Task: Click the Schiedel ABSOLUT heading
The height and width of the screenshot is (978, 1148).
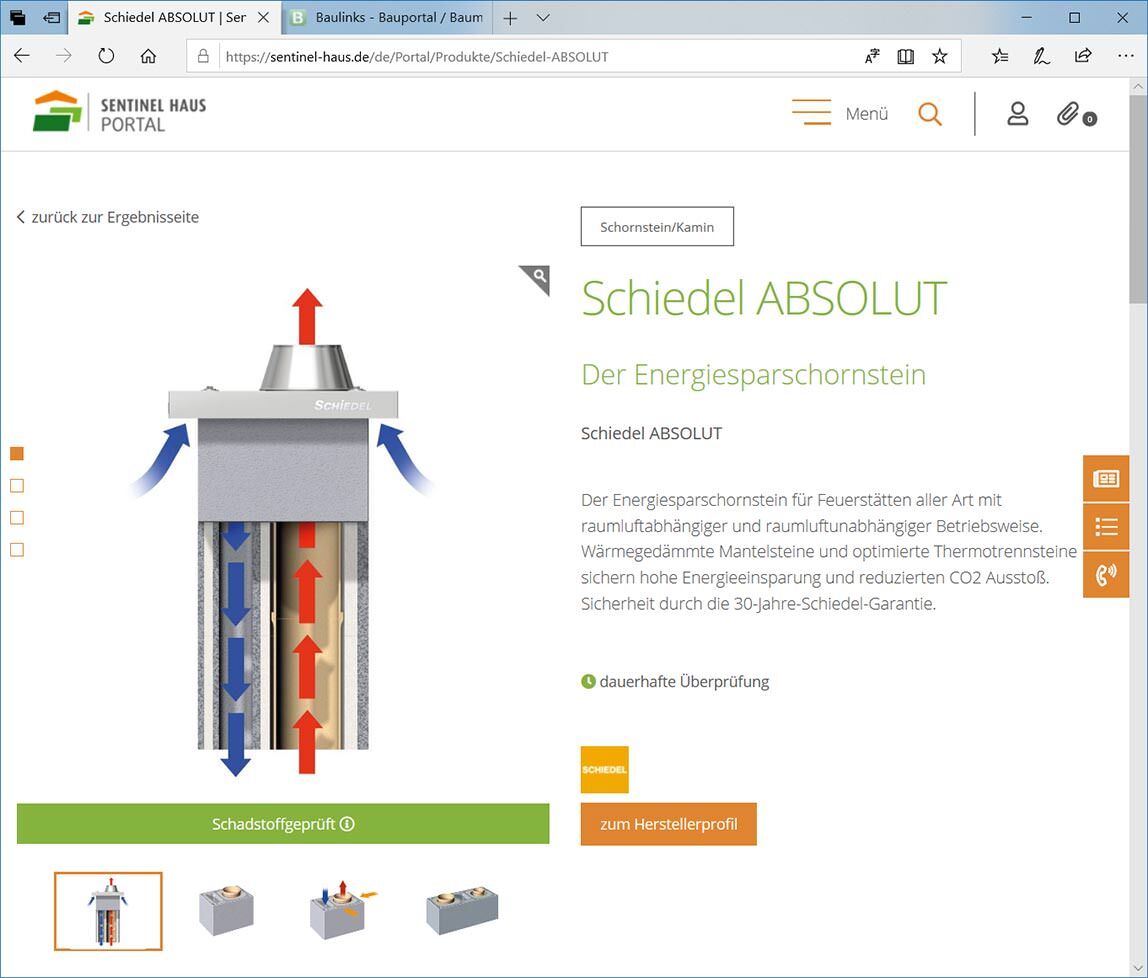Action: [x=764, y=298]
